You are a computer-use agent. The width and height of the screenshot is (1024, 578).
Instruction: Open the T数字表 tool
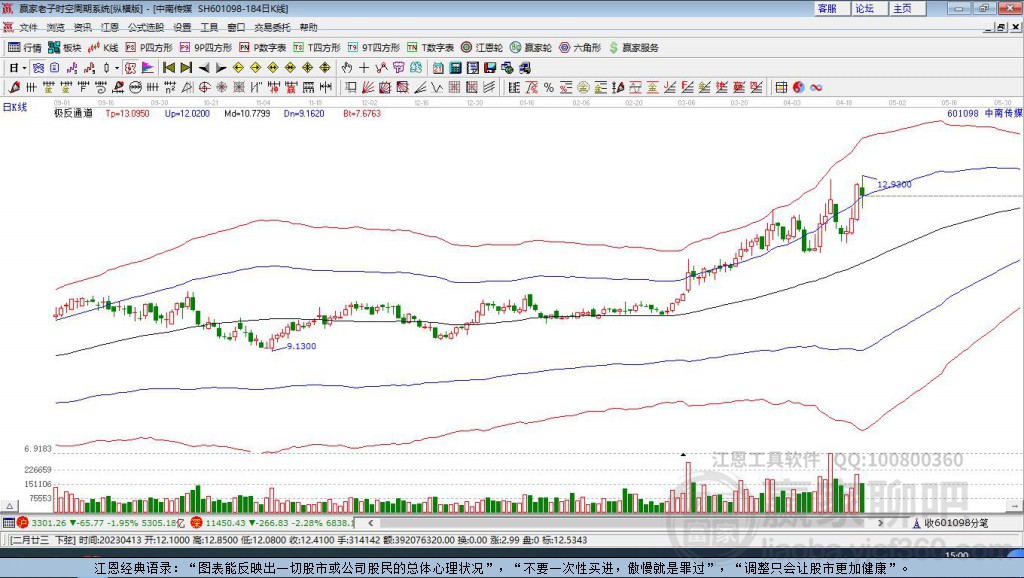tap(430, 48)
